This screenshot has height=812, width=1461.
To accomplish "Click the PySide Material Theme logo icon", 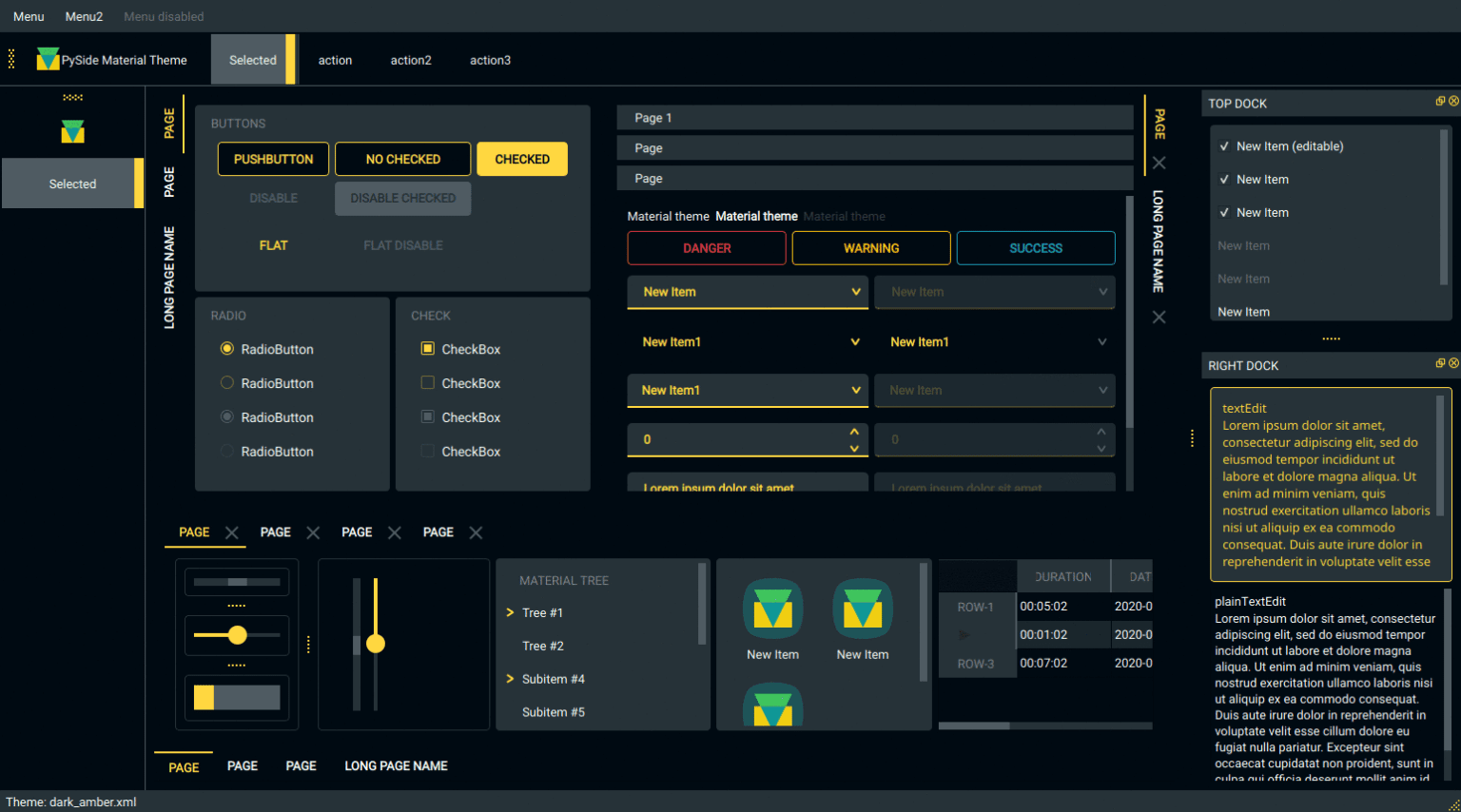I will 48,60.
